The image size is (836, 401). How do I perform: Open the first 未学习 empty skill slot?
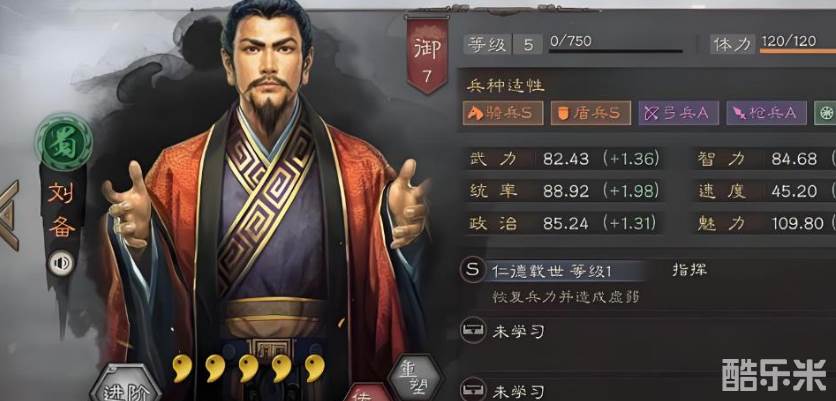click(502, 332)
